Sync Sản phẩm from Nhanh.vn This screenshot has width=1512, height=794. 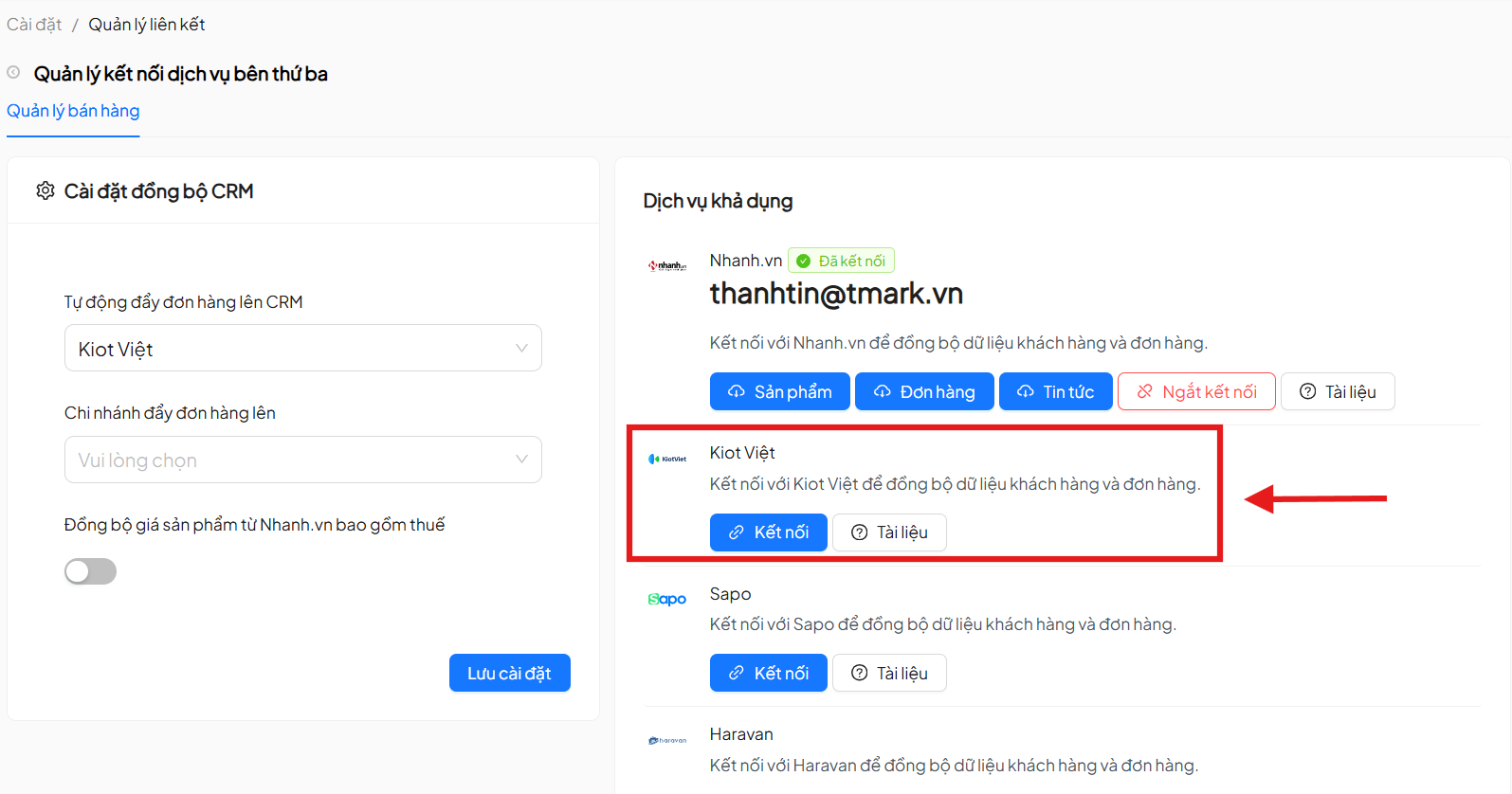tap(779, 392)
